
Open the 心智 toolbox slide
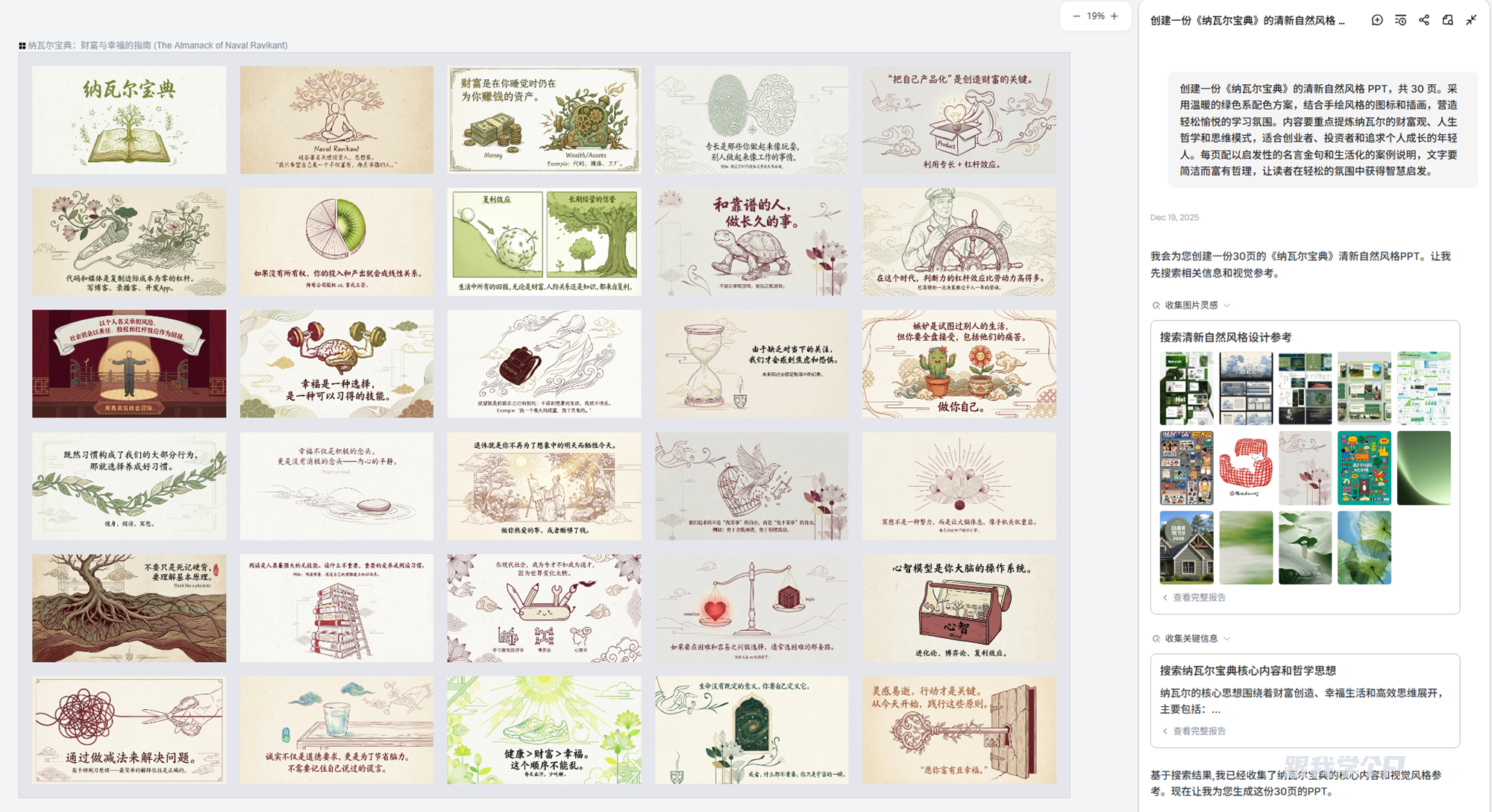[x=959, y=608]
